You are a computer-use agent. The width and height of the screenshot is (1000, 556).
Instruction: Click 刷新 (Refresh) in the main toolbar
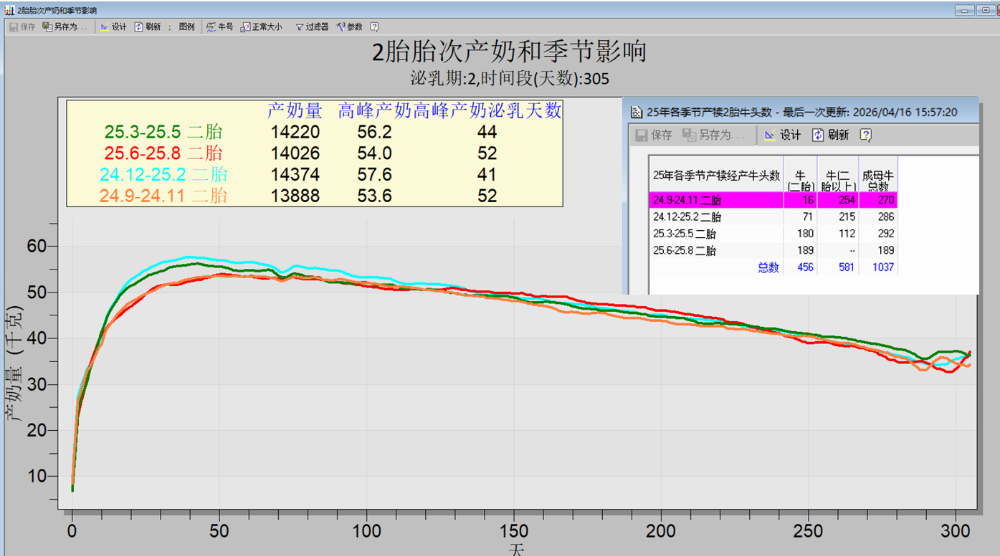pos(147,27)
